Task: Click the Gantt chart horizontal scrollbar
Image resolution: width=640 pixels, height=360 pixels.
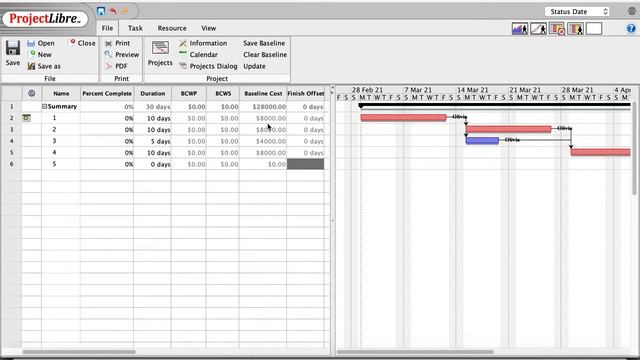Action: point(415,351)
